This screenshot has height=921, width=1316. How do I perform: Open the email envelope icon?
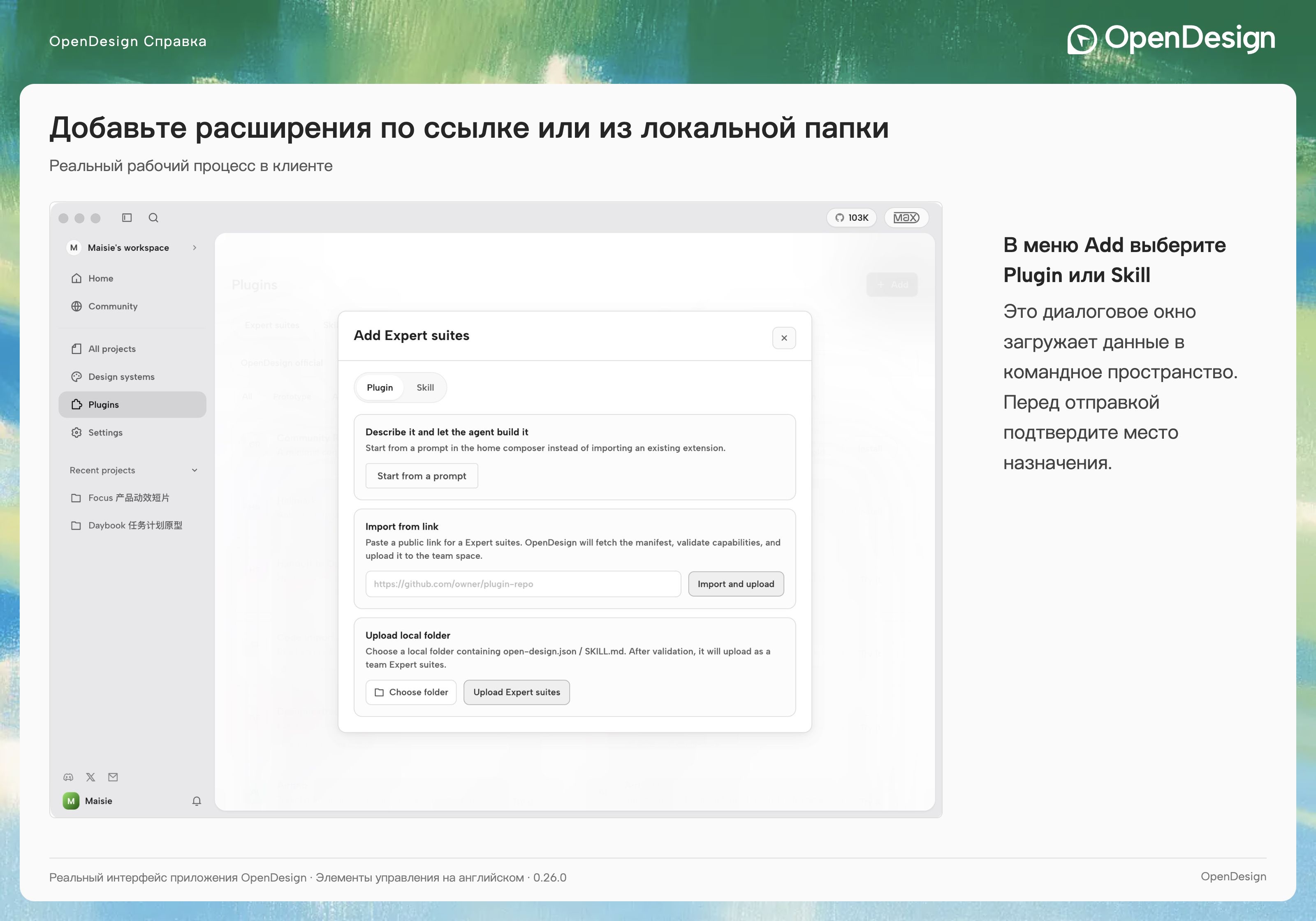coord(113,777)
